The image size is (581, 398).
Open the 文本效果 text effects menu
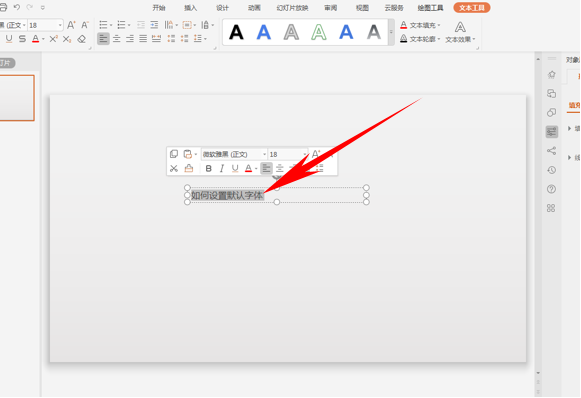coord(460,32)
